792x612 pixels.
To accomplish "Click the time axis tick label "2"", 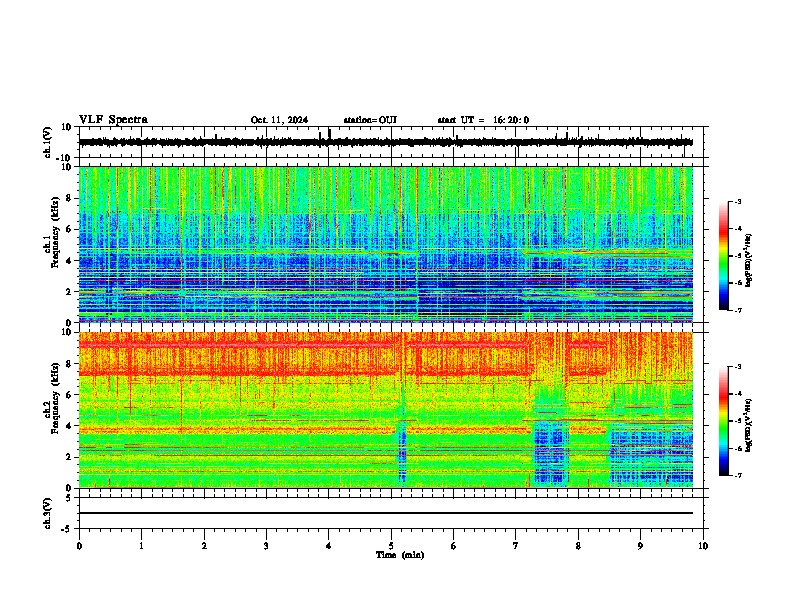I will [x=204, y=546].
